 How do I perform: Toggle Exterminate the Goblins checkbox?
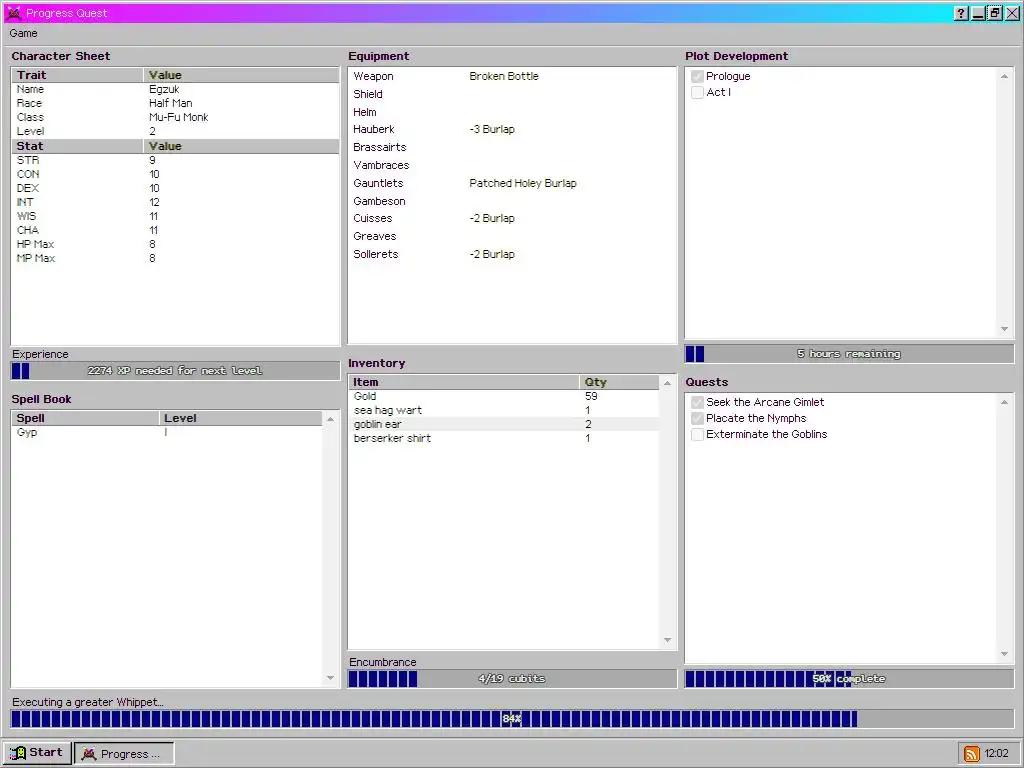pyautogui.click(x=697, y=434)
